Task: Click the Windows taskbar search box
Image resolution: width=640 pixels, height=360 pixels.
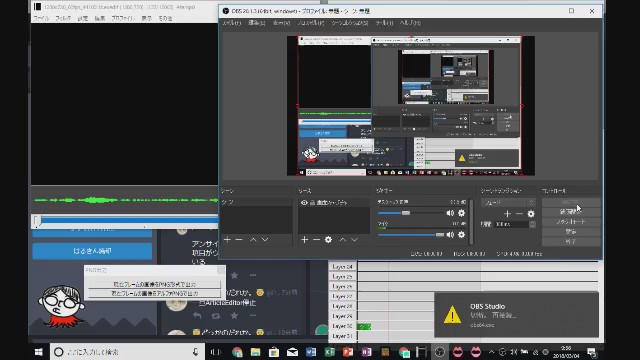Action: pyautogui.click(x=127, y=352)
